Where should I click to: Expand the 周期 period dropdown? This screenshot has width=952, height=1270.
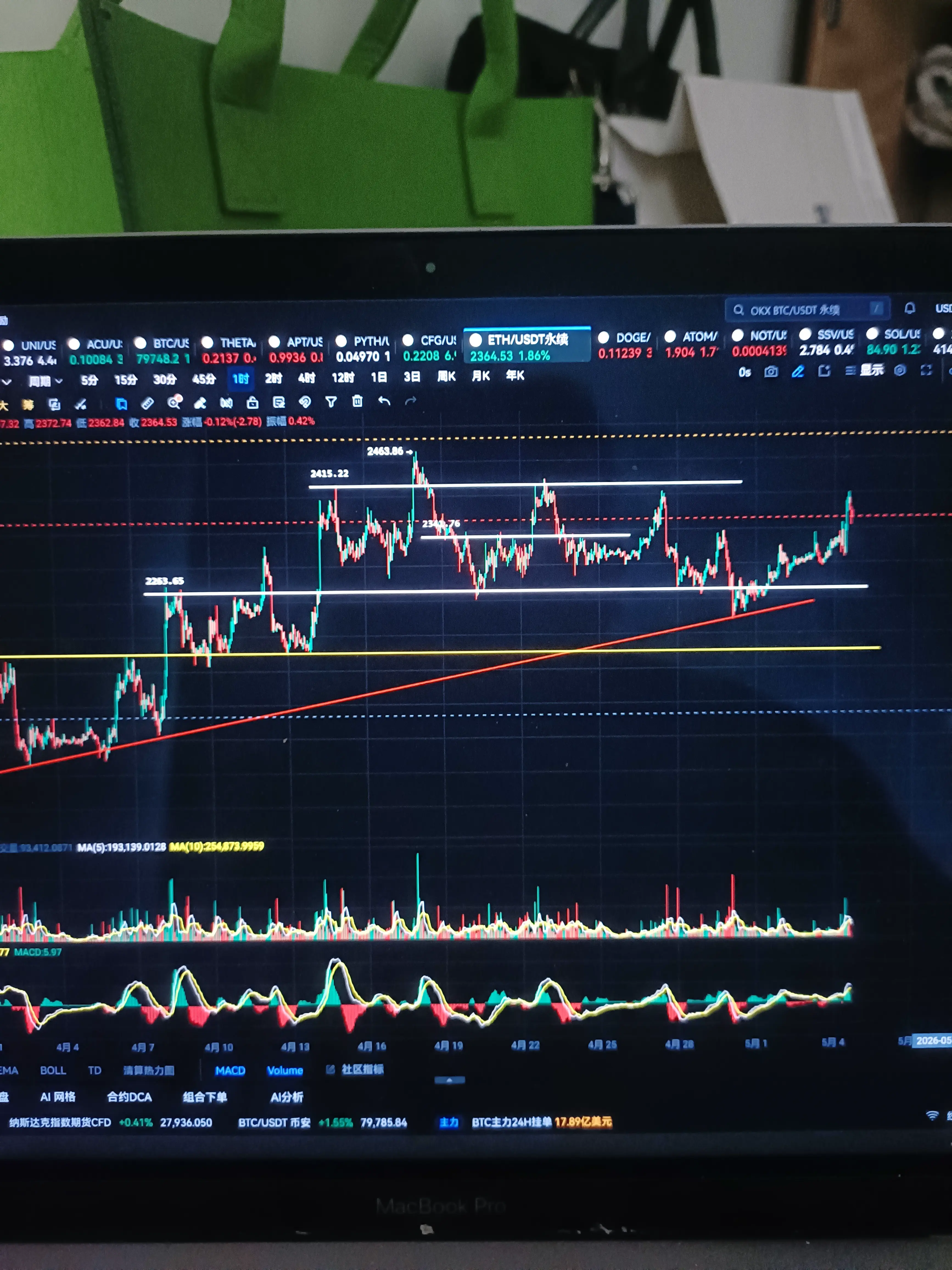tap(46, 381)
